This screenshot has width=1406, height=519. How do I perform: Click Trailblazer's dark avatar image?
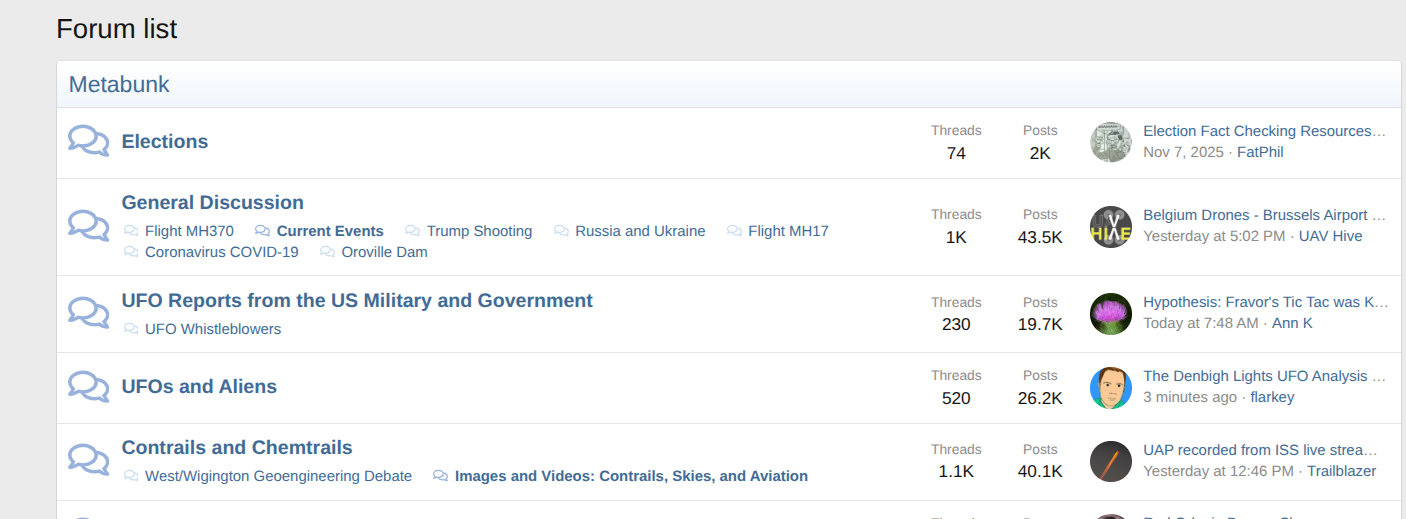(1110, 461)
